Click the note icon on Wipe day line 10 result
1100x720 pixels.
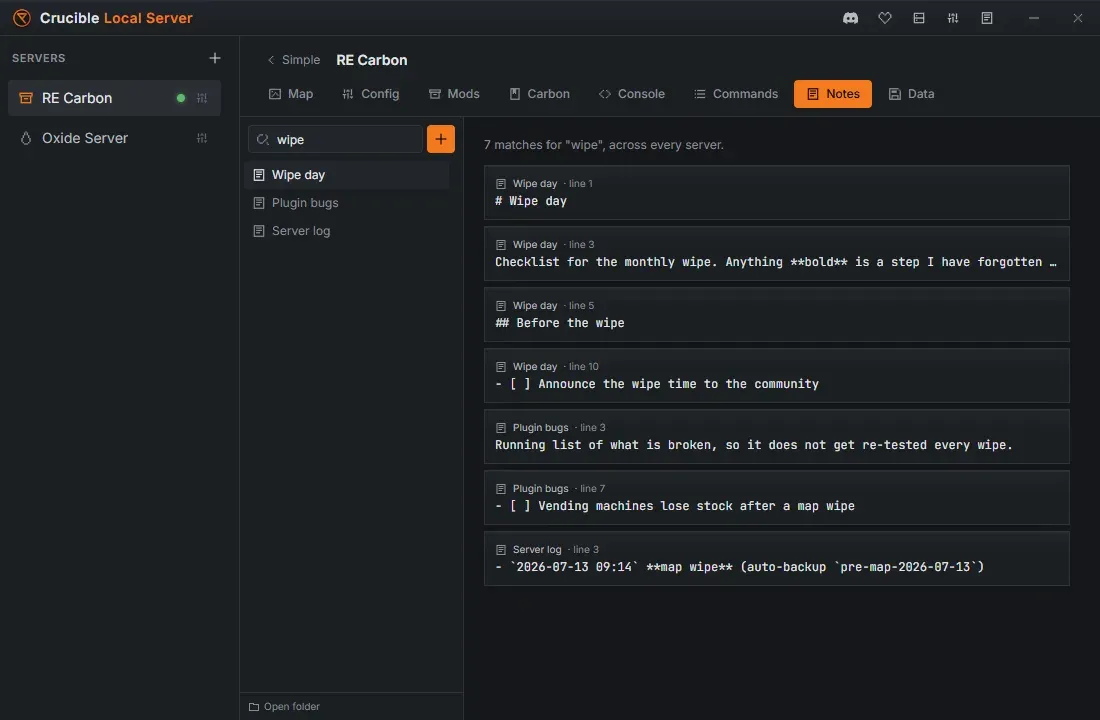pos(501,367)
